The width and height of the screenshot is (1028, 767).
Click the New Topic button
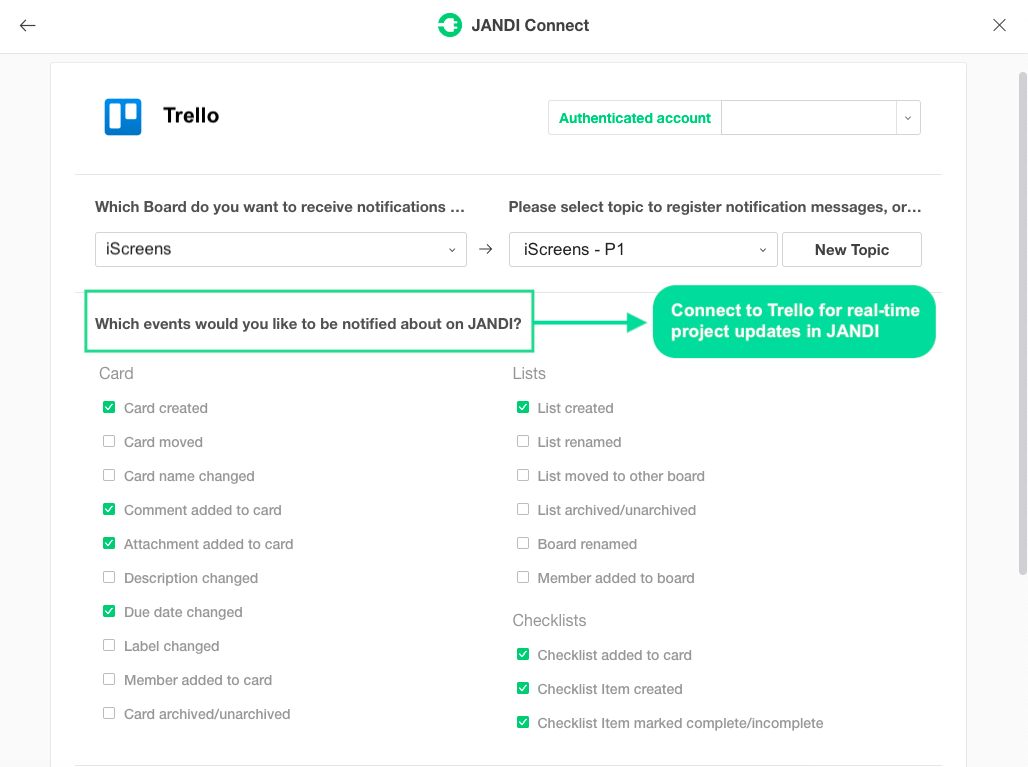pos(852,250)
